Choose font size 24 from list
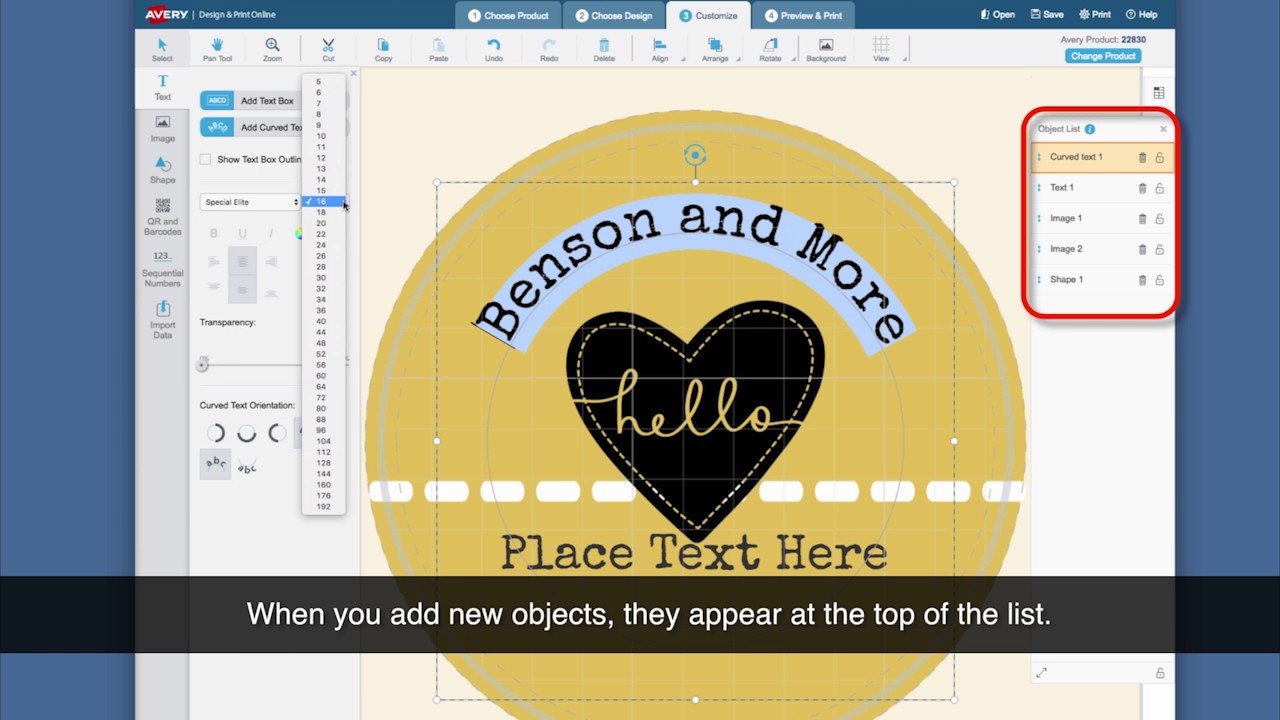Screen dimensions: 1280x720 coord(322,245)
